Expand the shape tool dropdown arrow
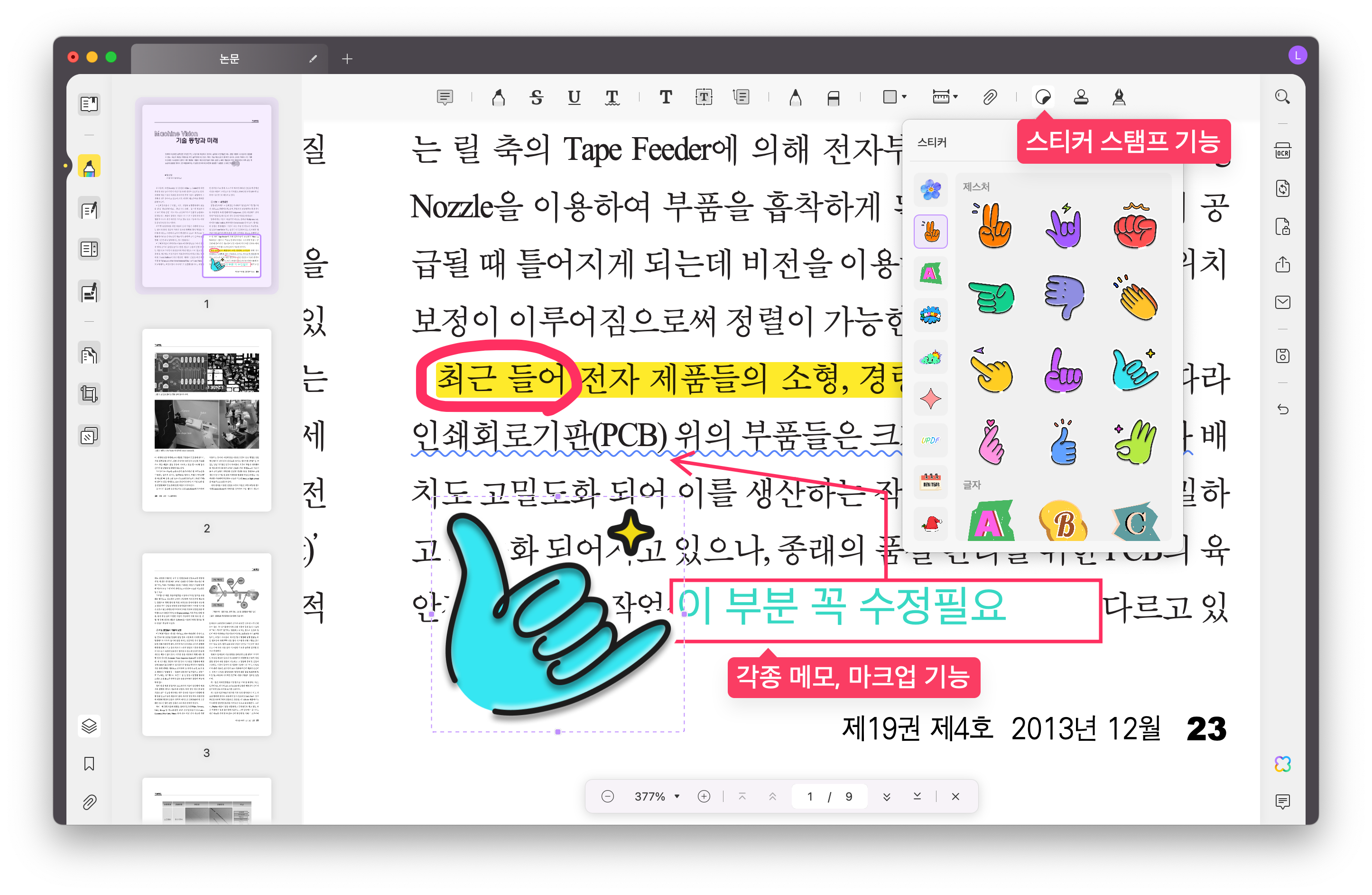The width and height of the screenshot is (1372, 895). pos(904,97)
